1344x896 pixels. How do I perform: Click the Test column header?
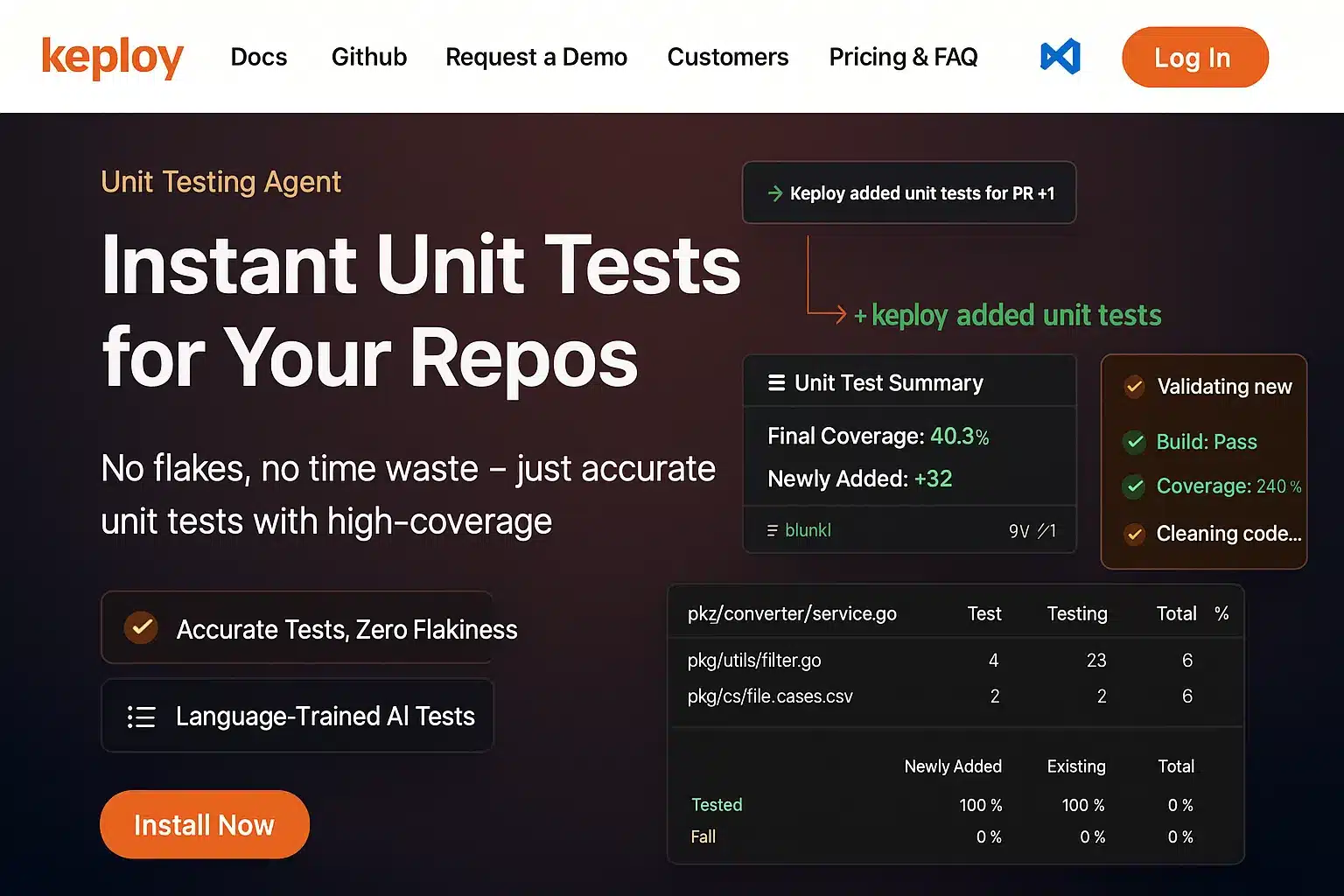click(984, 613)
